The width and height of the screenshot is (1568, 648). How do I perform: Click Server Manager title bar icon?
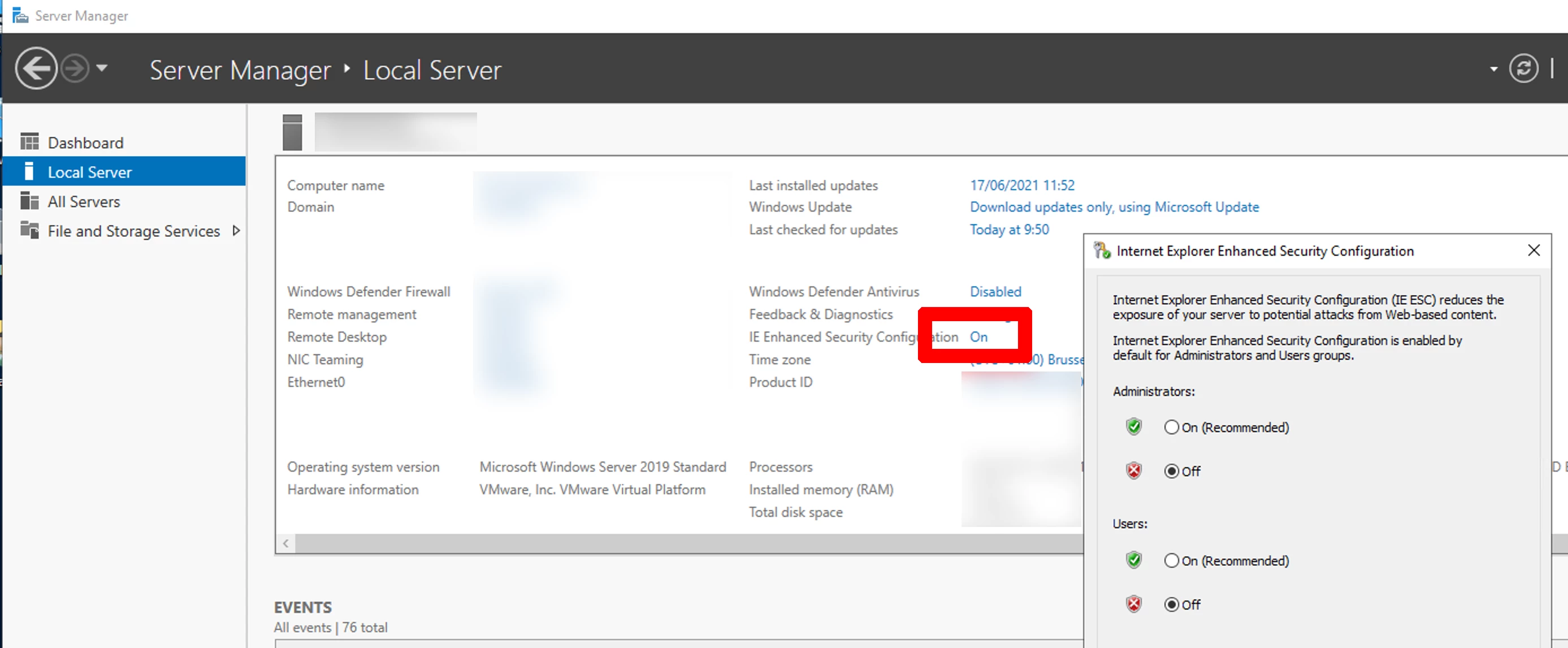pos(20,15)
